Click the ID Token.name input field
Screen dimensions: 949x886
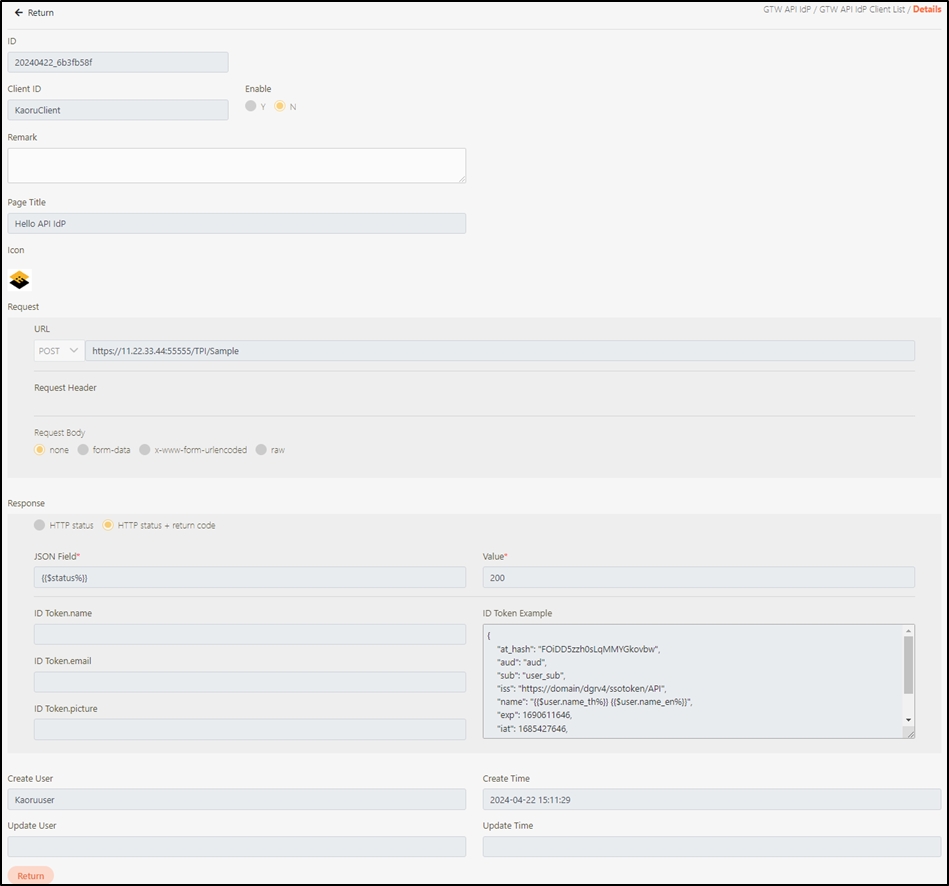point(249,634)
